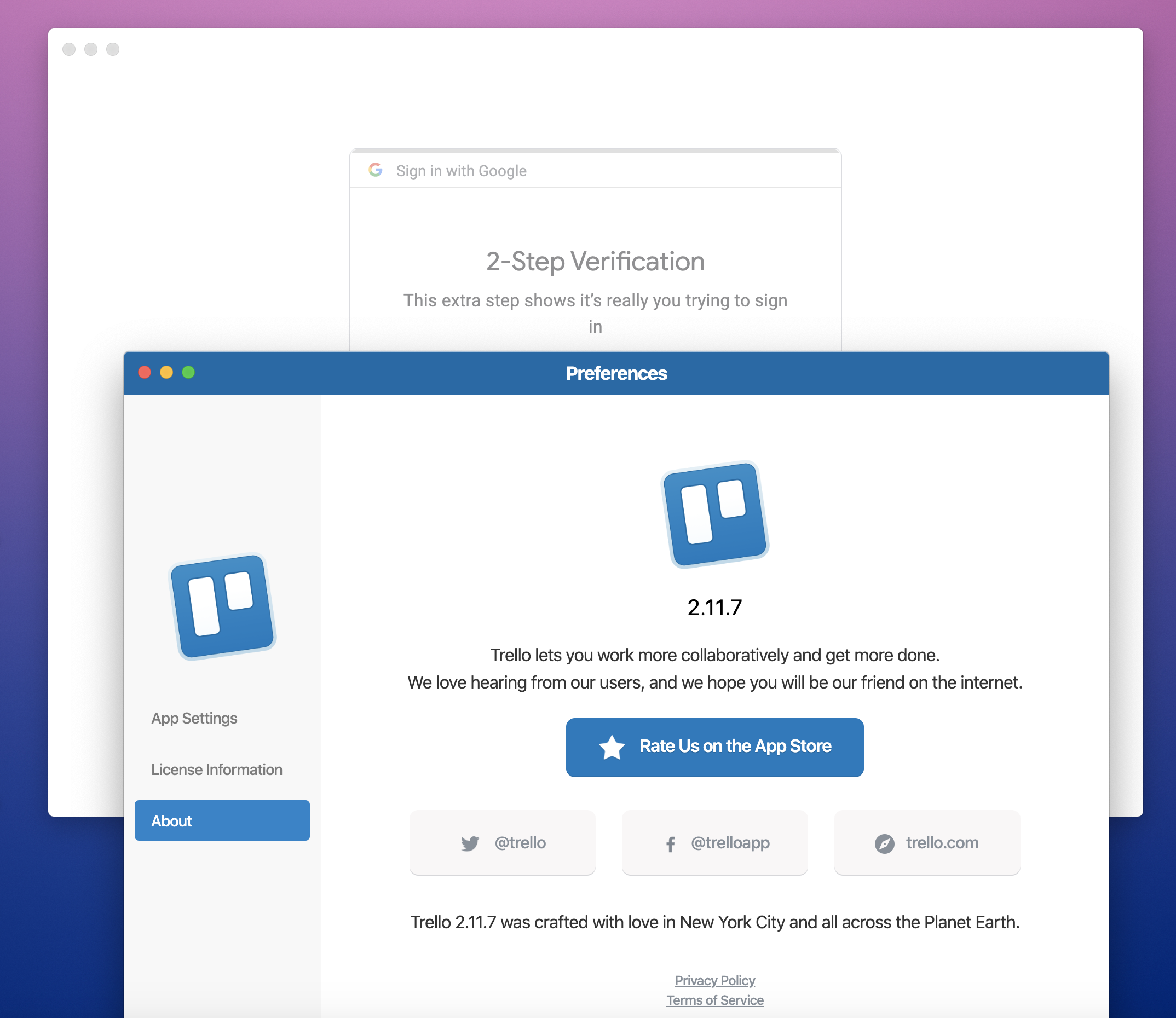The height and width of the screenshot is (1018, 1176).
Task: Click the 2.11.7 version number text
Action: click(x=714, y=608)
